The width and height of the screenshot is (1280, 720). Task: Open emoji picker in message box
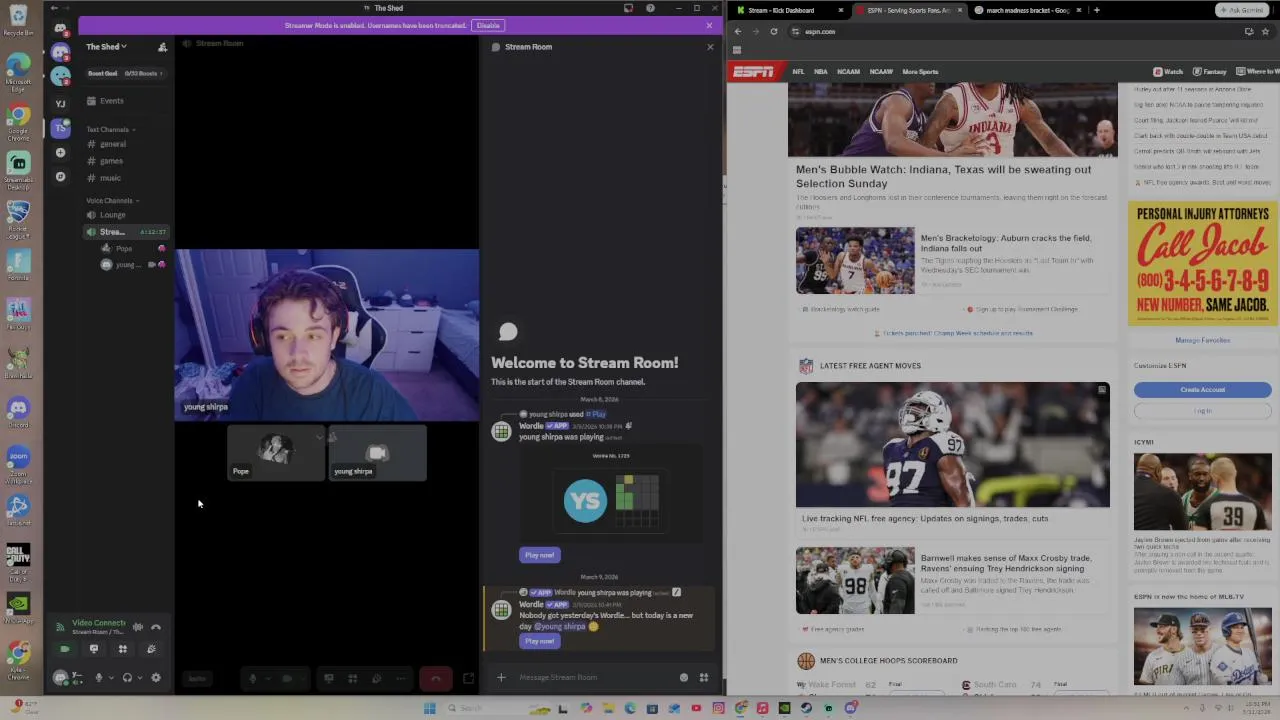684,678
